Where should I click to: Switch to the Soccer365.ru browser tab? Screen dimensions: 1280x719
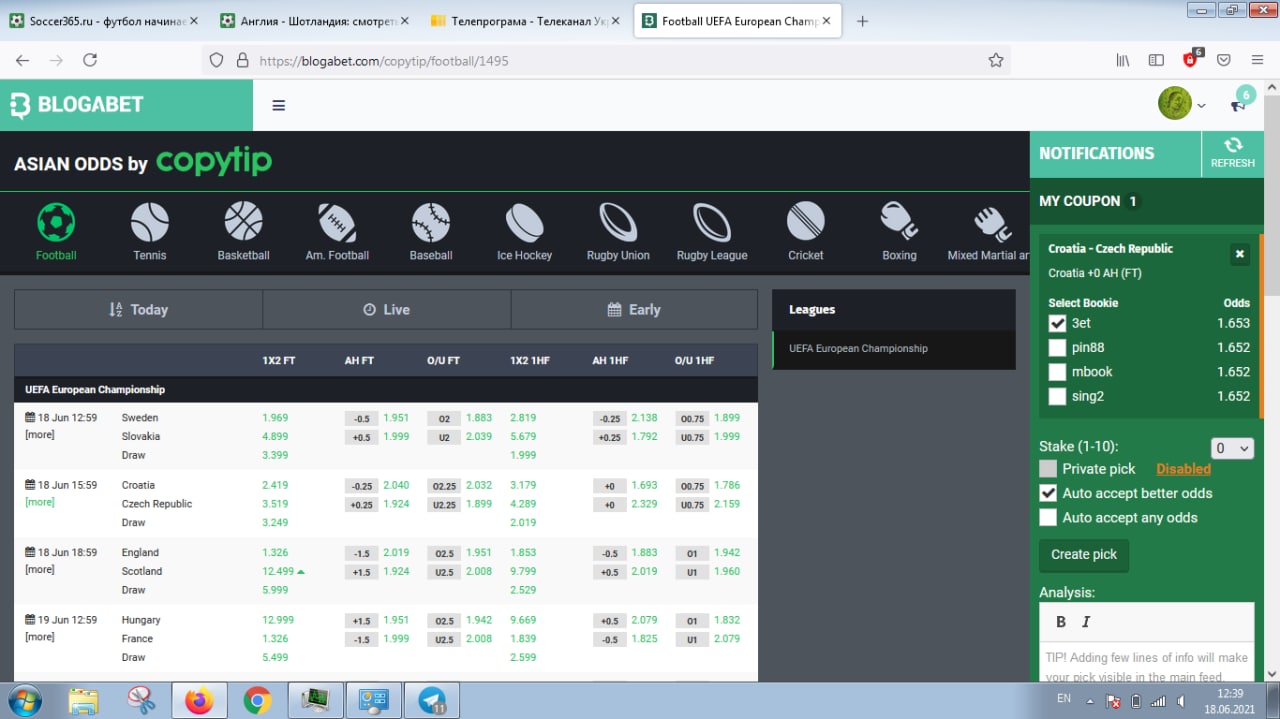103,21
